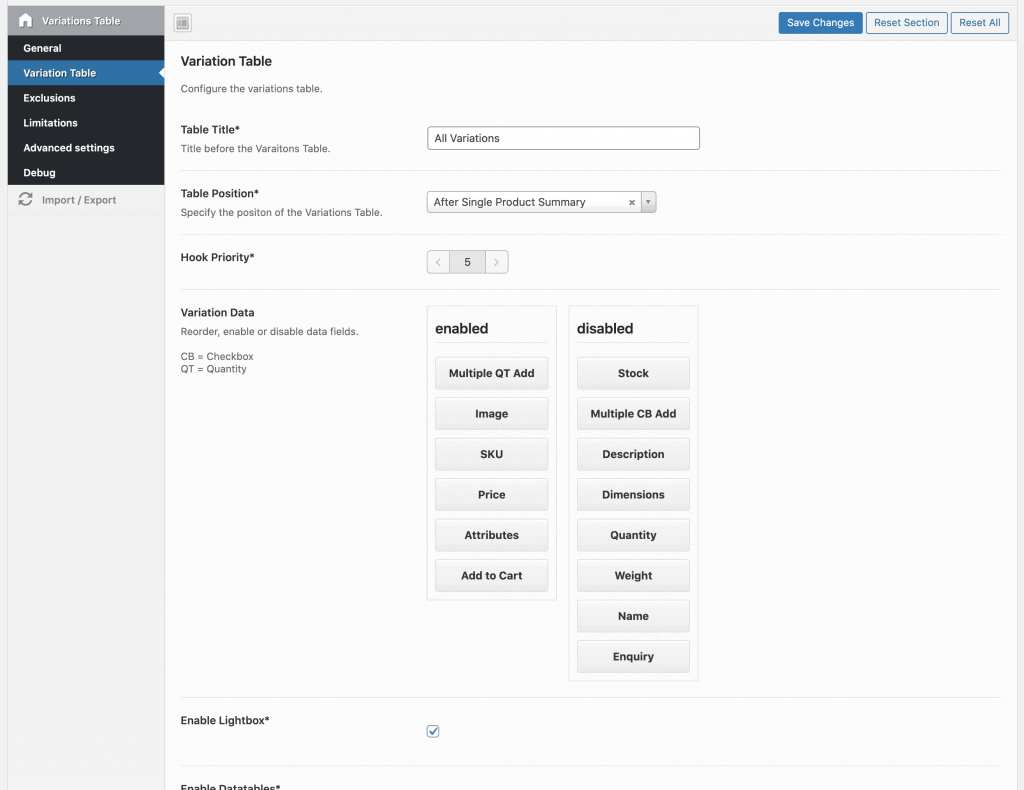Clear the Table Position selection with the x icon
This screenshot has height=790, width=1024.
coord(631,202)
